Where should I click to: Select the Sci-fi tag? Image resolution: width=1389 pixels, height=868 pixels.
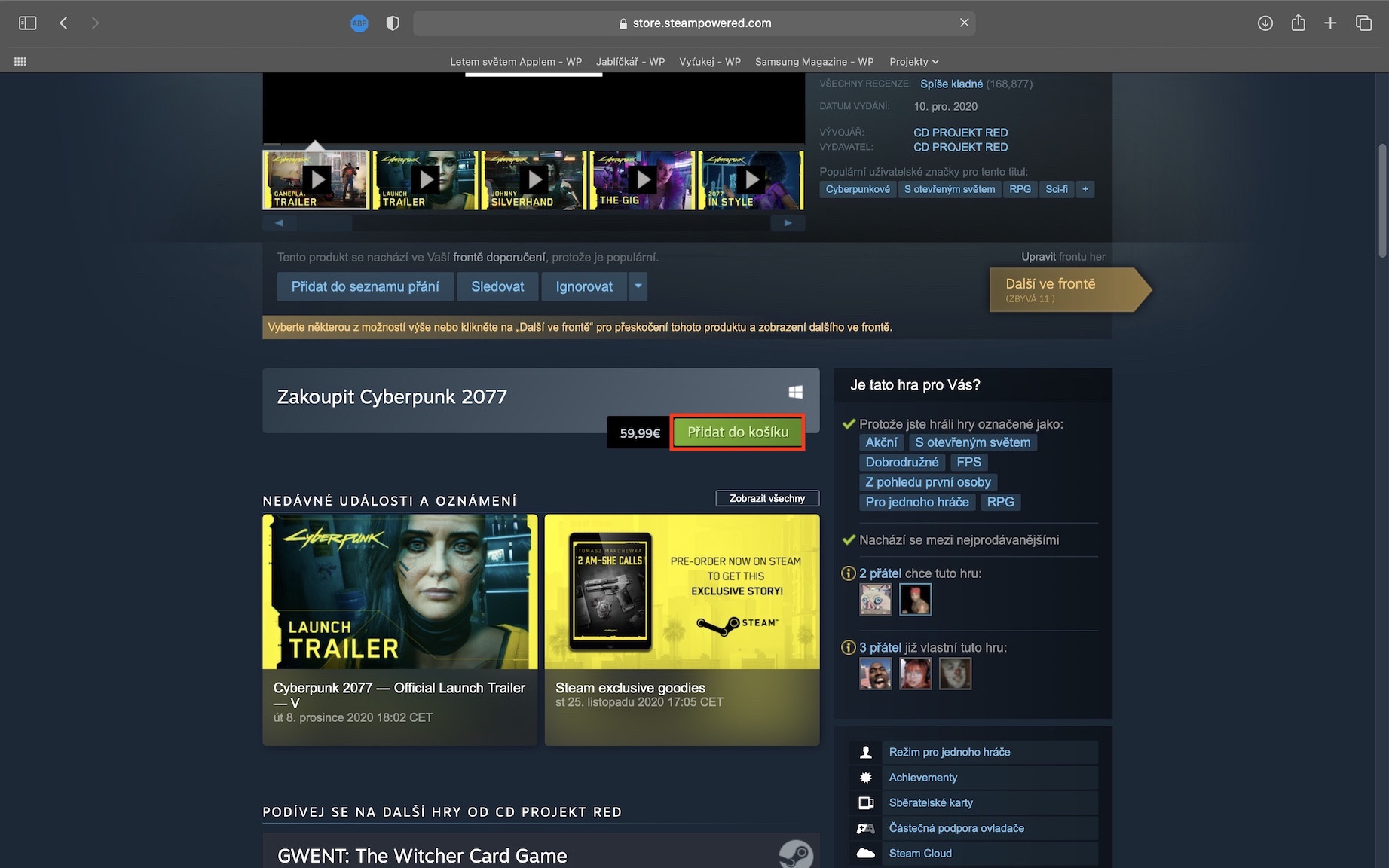1057,189
